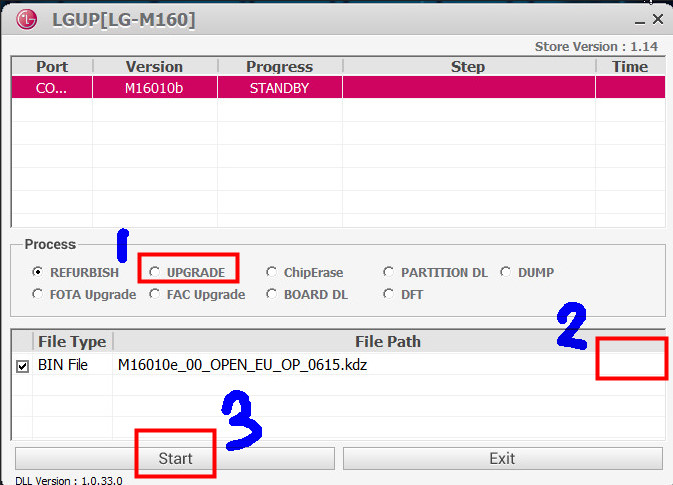Click the Port column header
673x485 pixels.
tap(52, 67)
